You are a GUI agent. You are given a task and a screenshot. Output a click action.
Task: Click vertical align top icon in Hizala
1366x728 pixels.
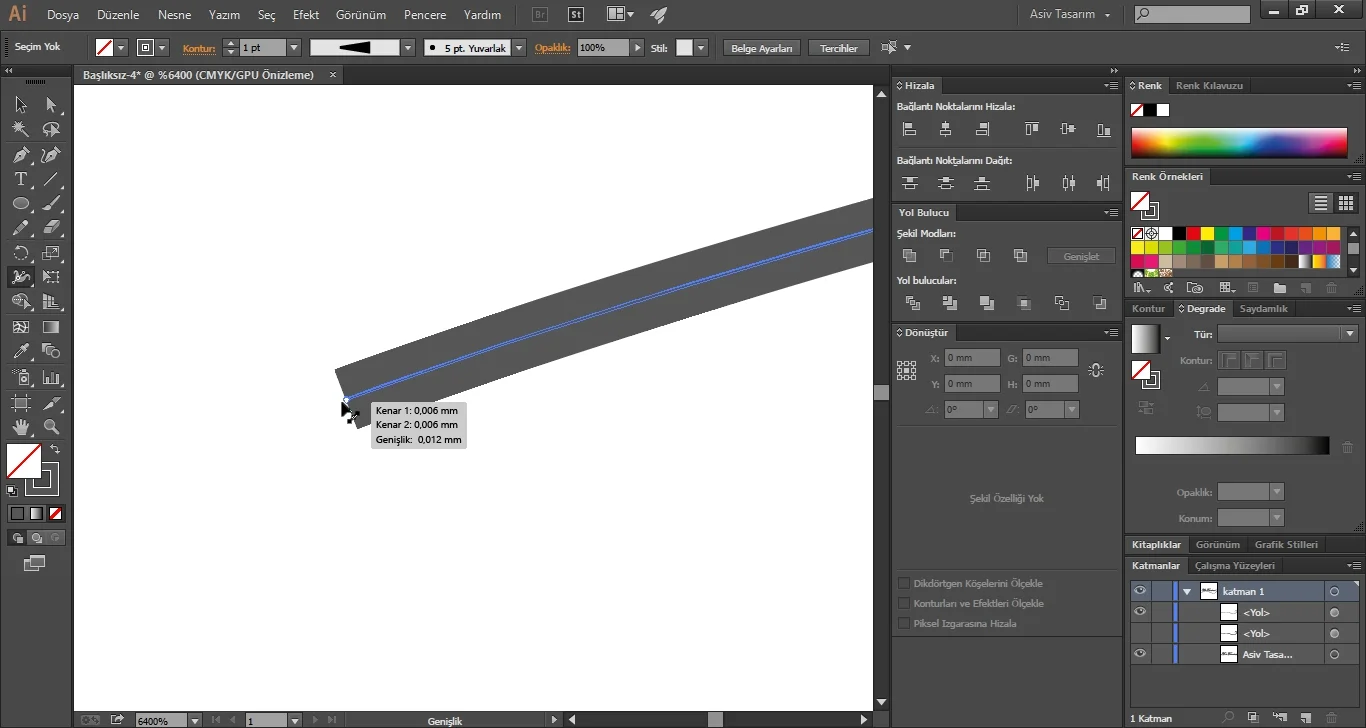pyautogui.click(x=1032, y=129)
